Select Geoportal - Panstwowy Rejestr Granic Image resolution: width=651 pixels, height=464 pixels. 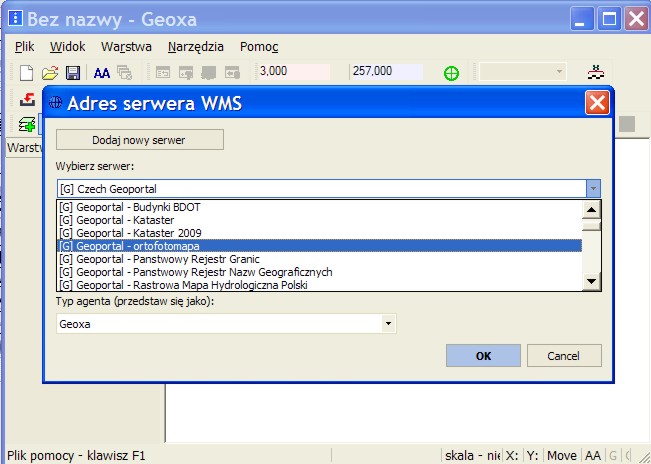(319, 259)
